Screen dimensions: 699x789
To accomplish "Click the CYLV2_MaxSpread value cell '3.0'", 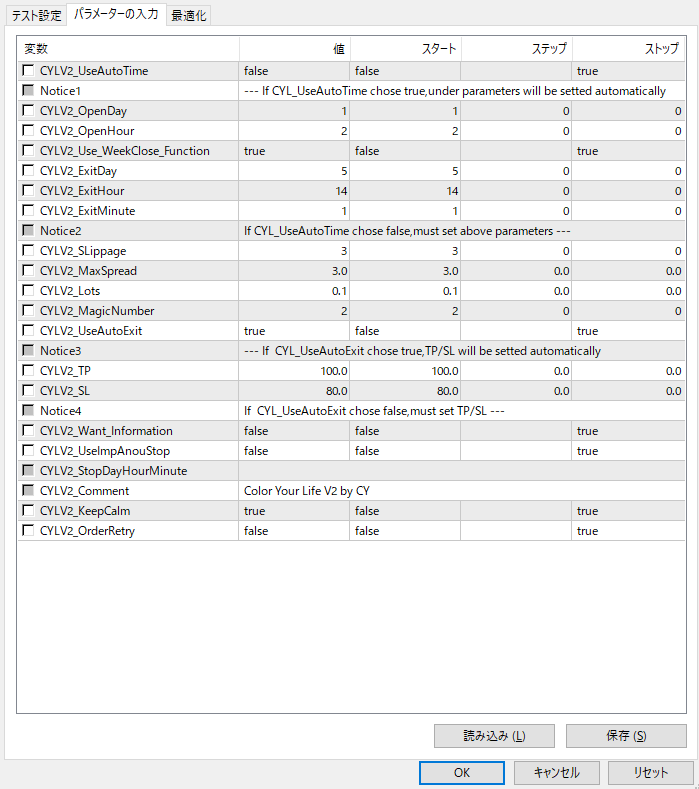I will tap(294, 271).
